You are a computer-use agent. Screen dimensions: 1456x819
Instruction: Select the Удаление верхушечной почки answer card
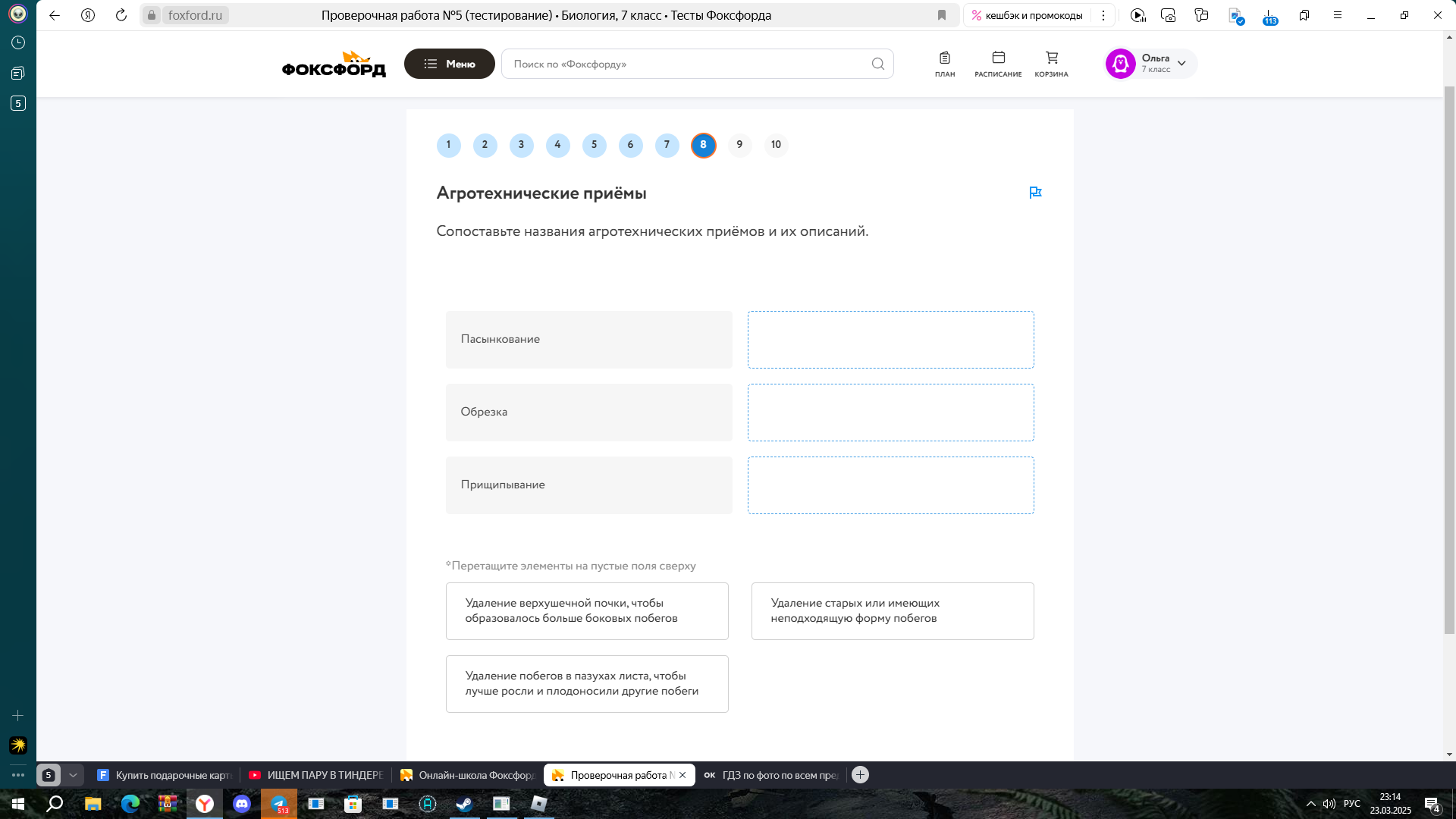click(587, 611)
